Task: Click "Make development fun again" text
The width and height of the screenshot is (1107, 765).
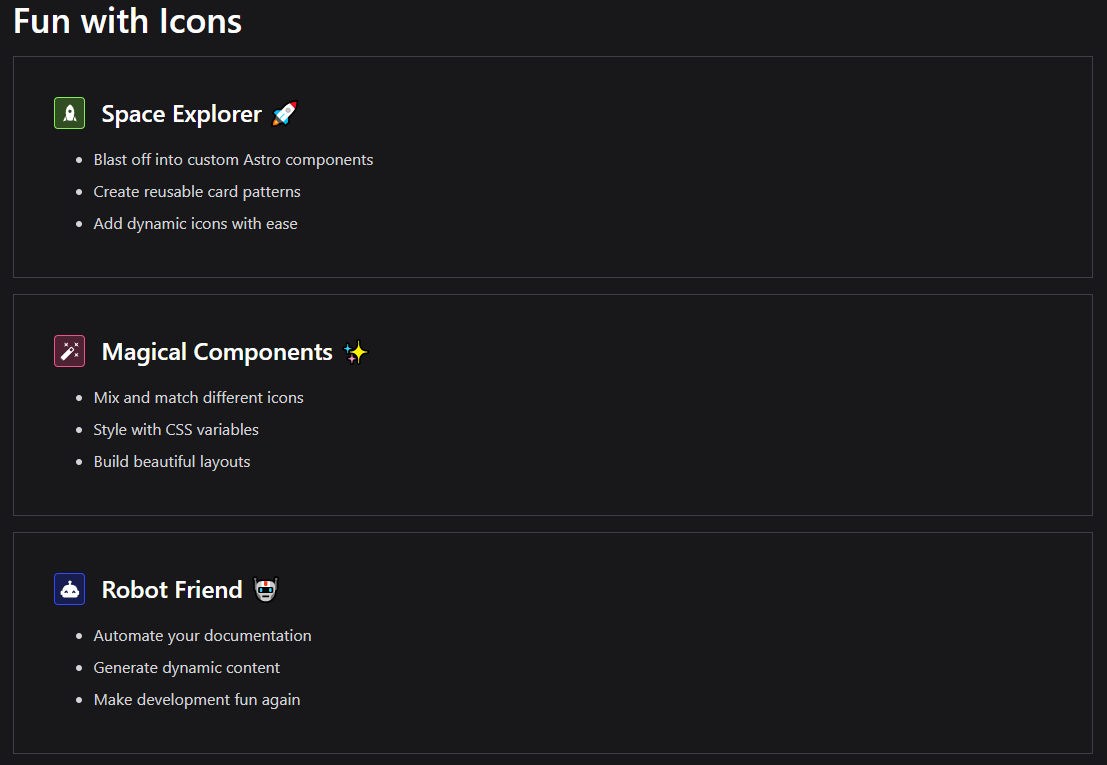Action: (x=197, y=700)
